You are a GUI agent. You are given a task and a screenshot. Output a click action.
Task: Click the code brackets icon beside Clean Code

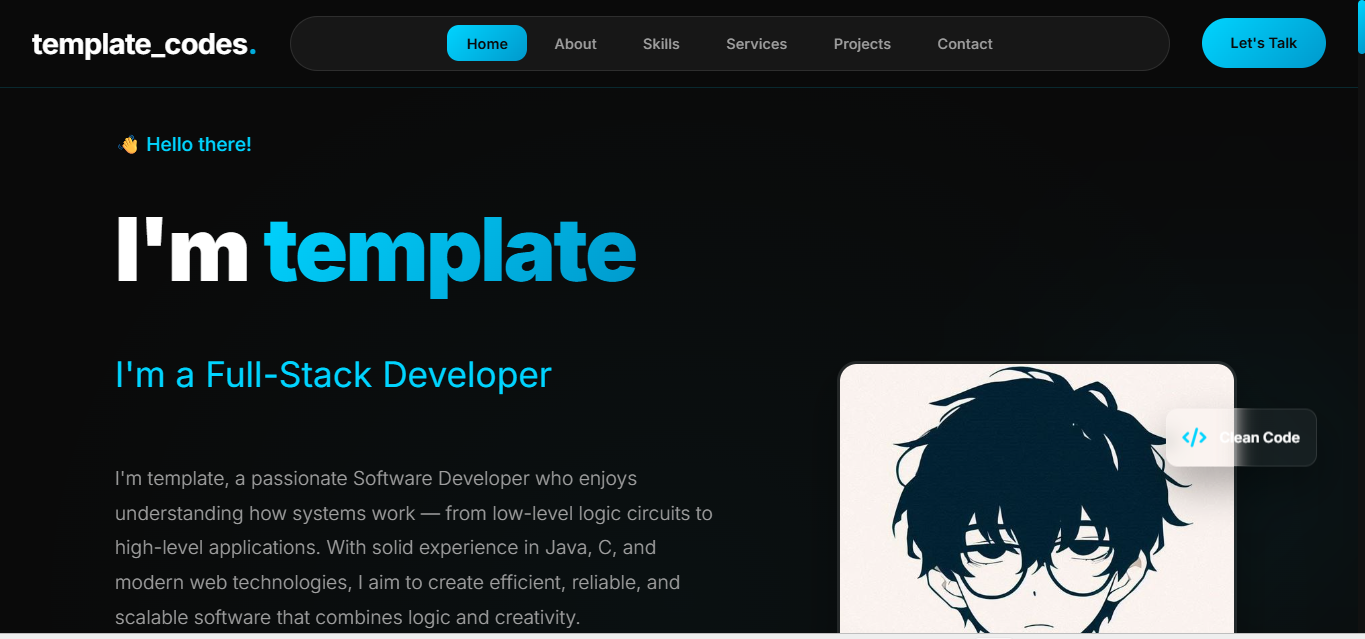point(1194,437)
